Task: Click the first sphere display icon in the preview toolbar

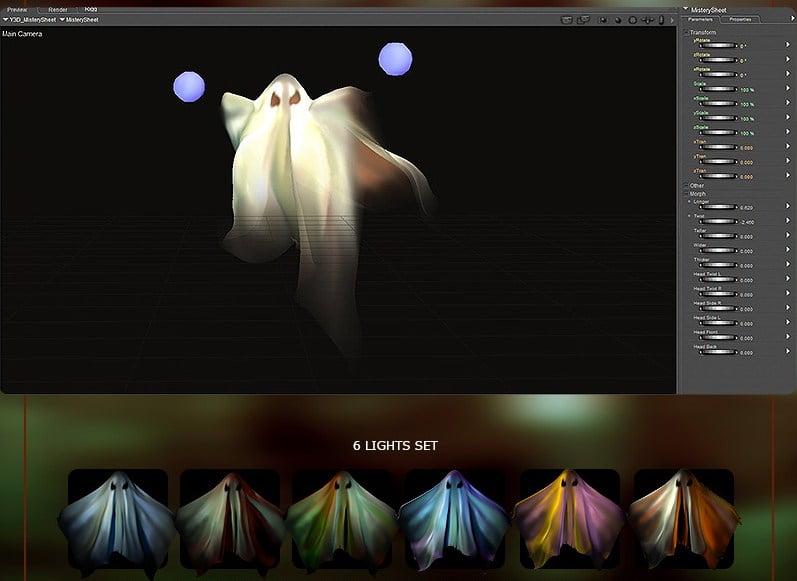Action: pyautogui.click(x=603, y=20)
